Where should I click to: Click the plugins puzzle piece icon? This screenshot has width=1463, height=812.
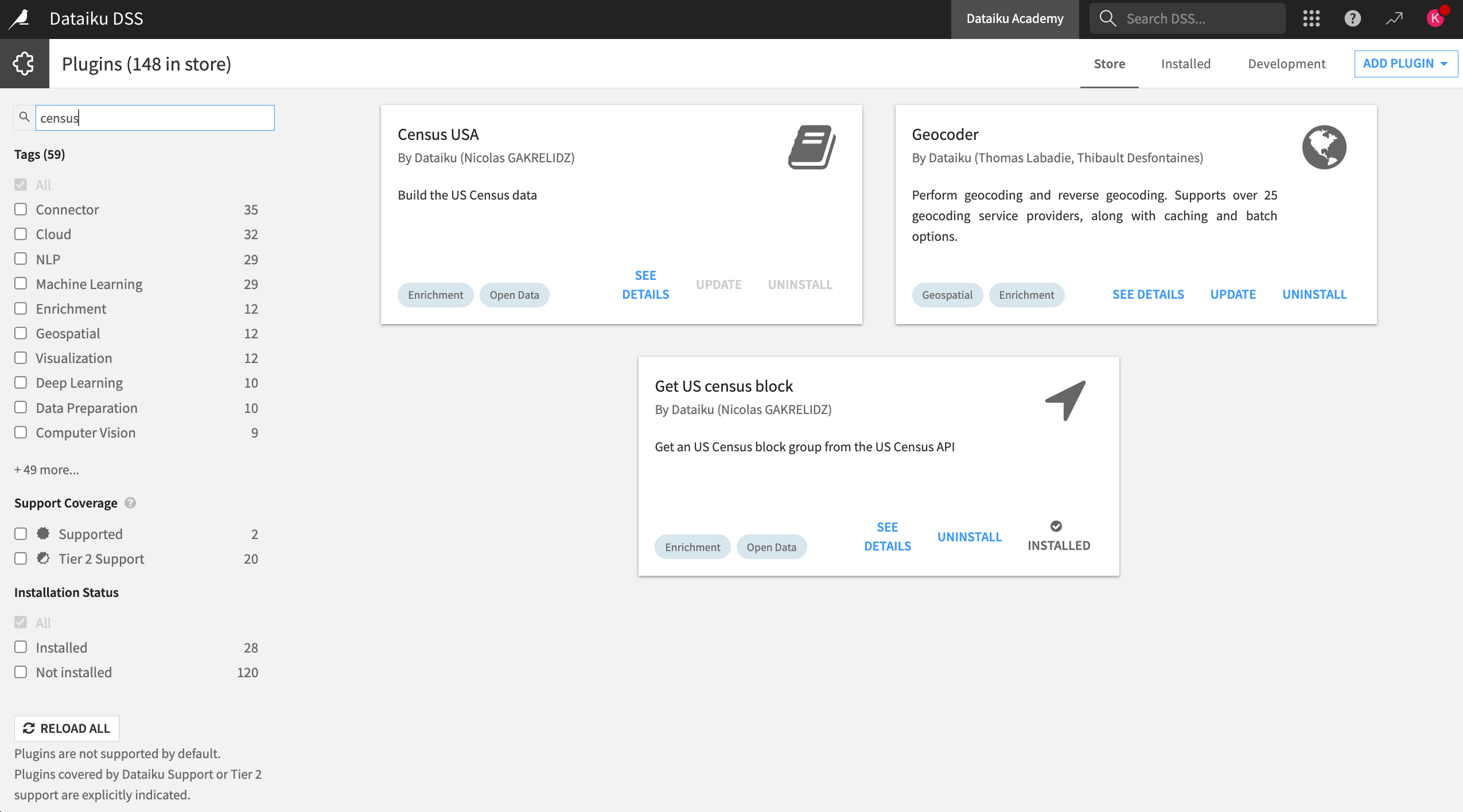click(24, 64)
